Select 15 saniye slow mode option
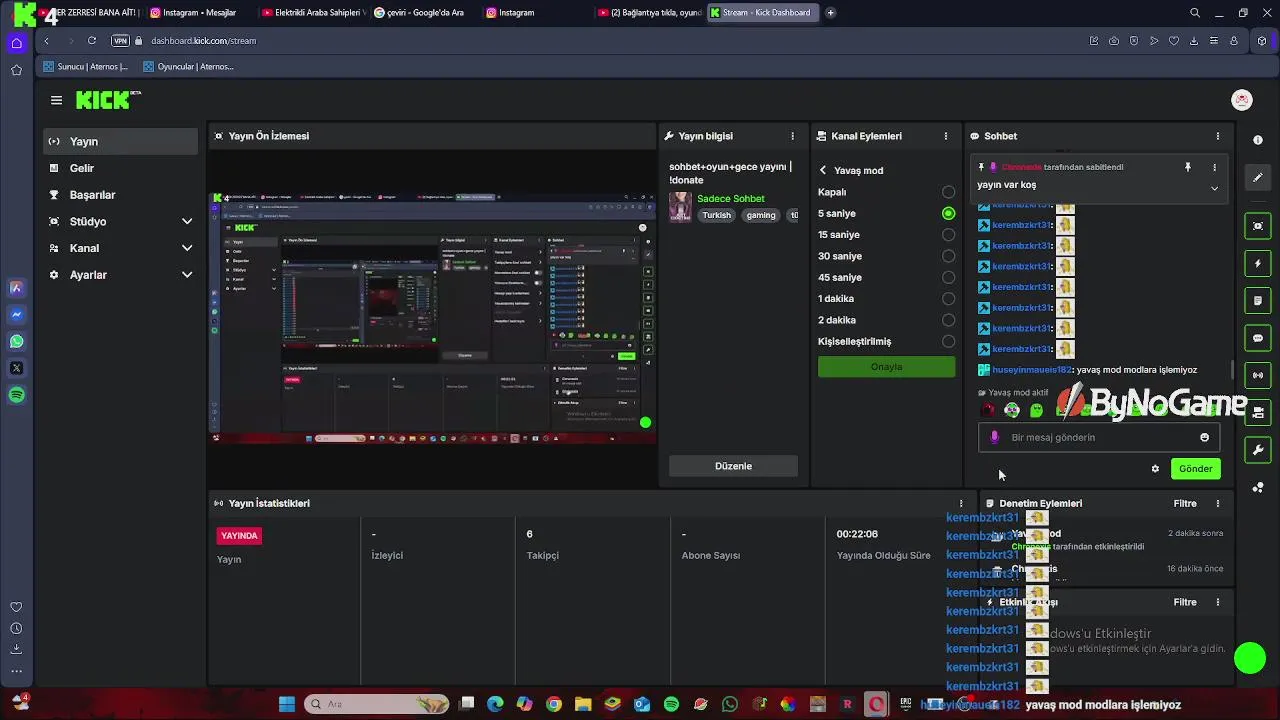Viewport: 1280px width, 720px height. 948,235
